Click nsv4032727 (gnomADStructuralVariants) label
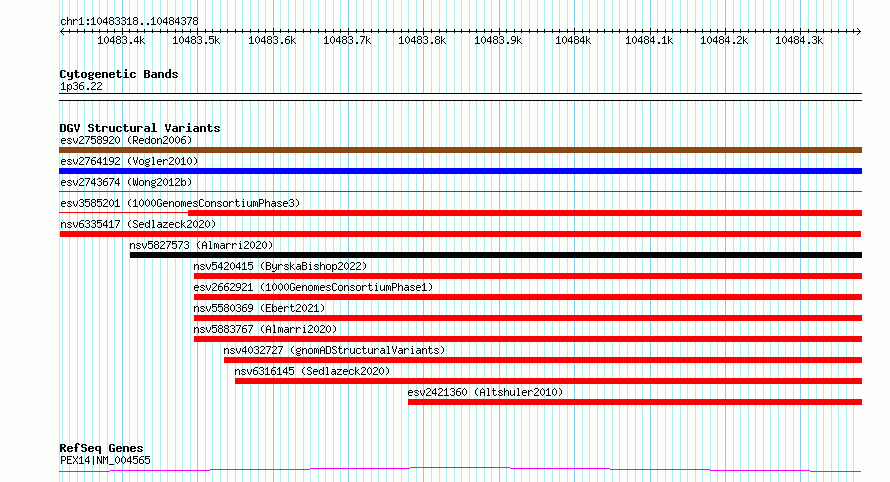 pos(334,350)
